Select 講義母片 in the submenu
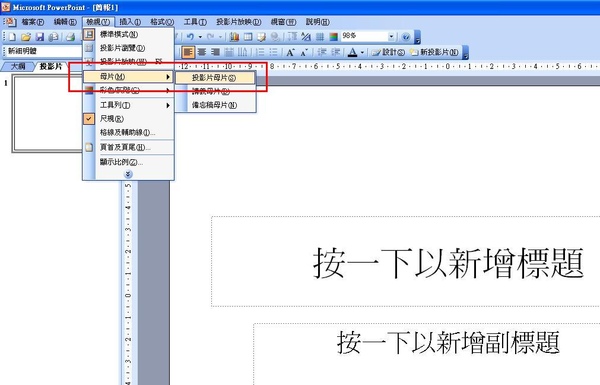600x385 pixels. coord(215,91)
